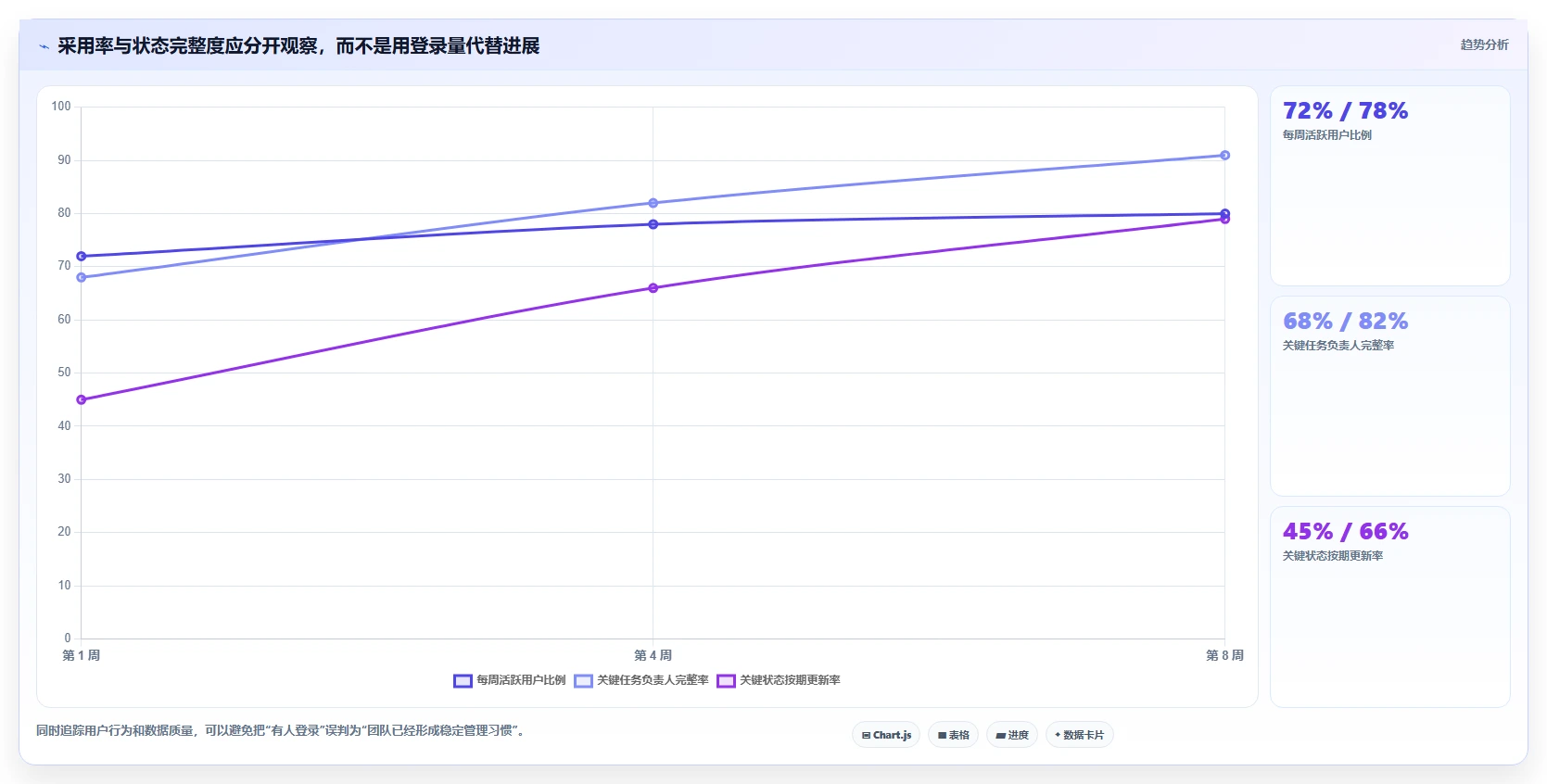This screenshot has width=1547, height=784.
Task: Click the 关键任务负责人完整率 card caption
Action: click(x=1338, y=346)
